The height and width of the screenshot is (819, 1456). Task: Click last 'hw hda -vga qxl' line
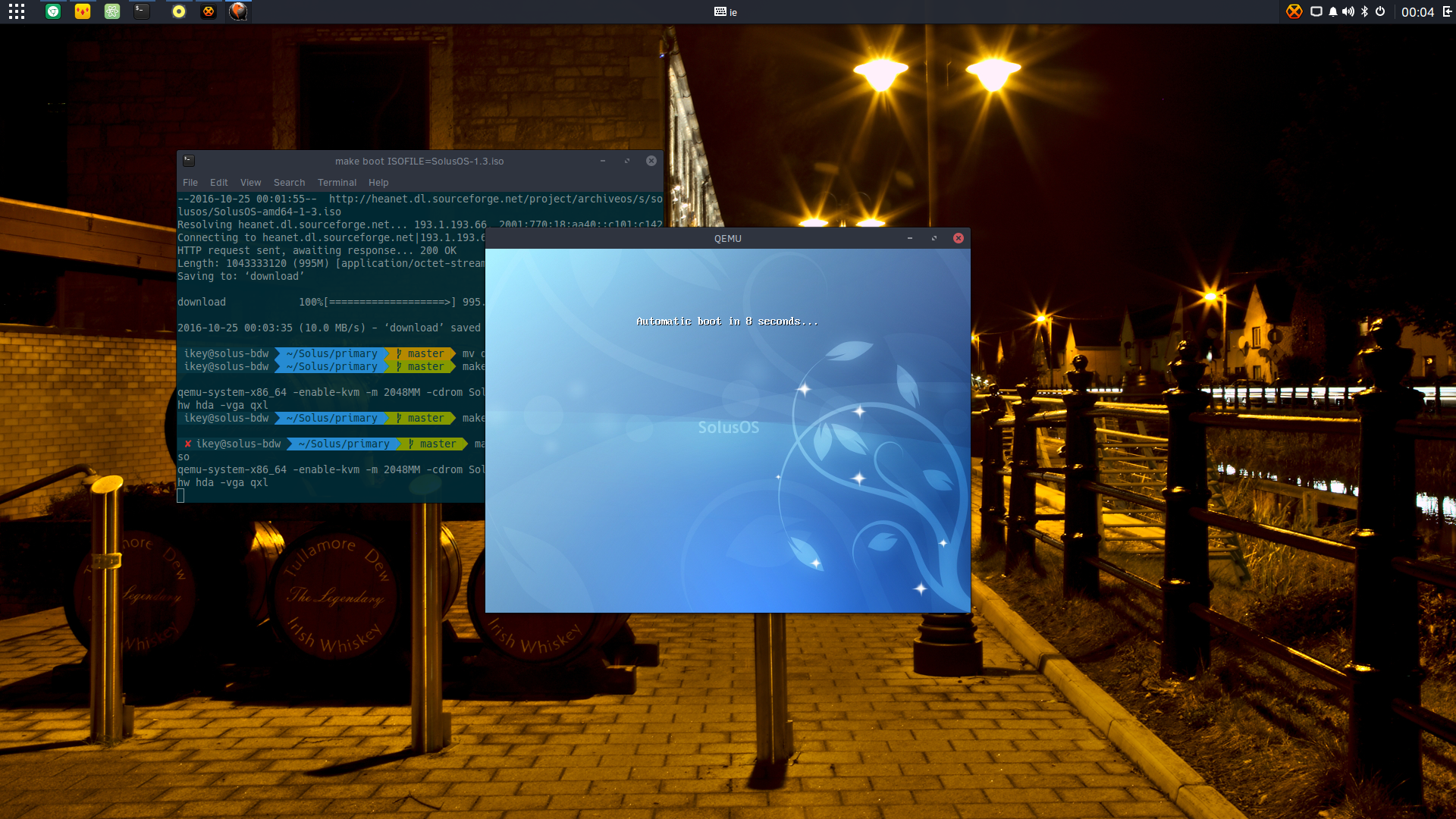[x=222, y=483]
